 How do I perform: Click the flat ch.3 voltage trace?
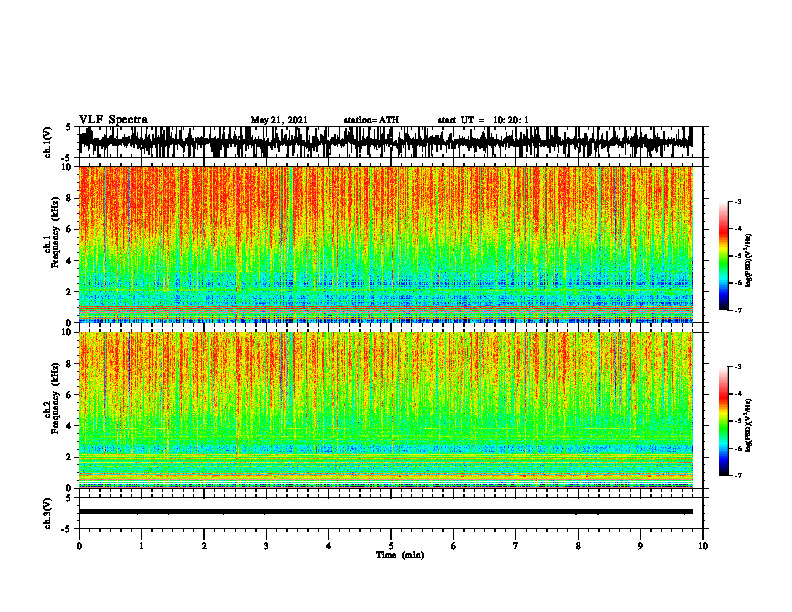[386, 512]
